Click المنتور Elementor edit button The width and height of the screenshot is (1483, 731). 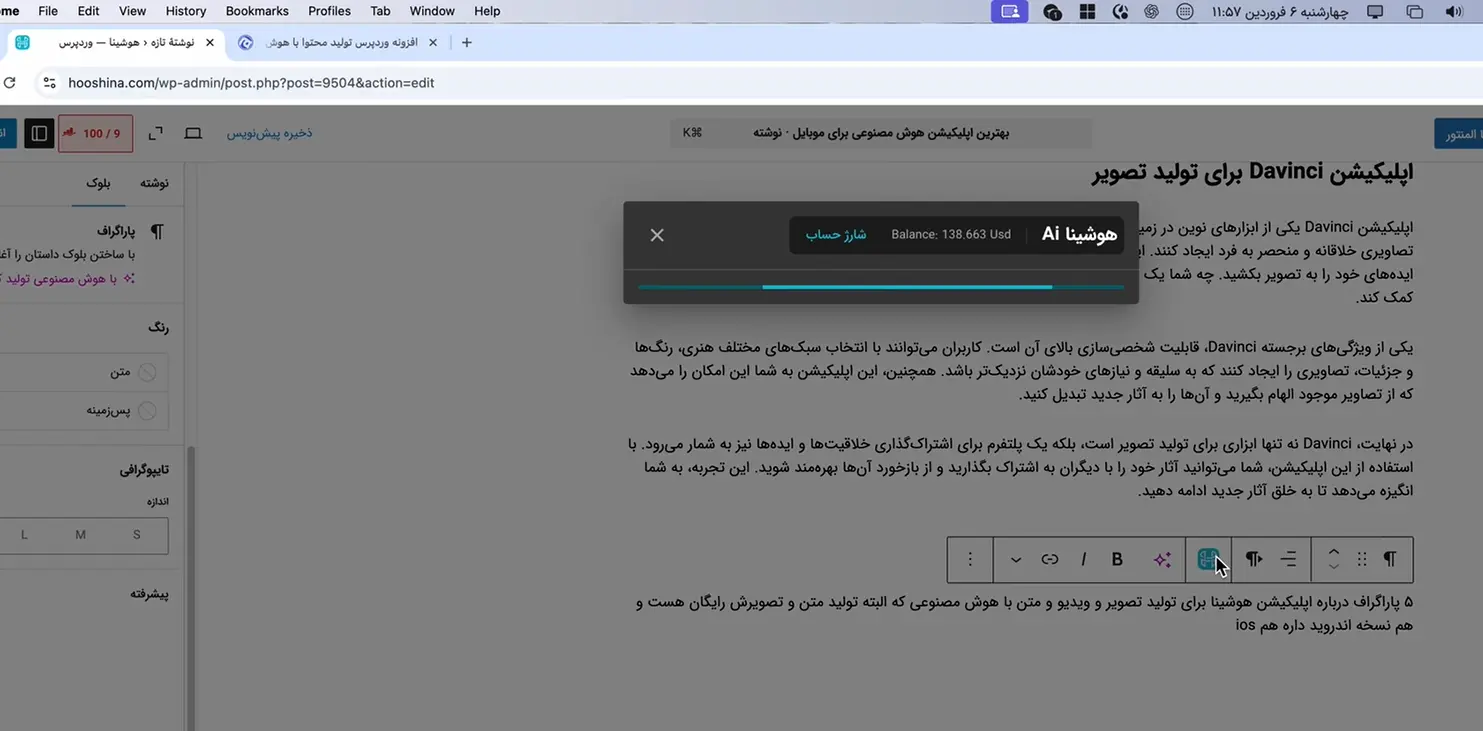coord(1459,134)
